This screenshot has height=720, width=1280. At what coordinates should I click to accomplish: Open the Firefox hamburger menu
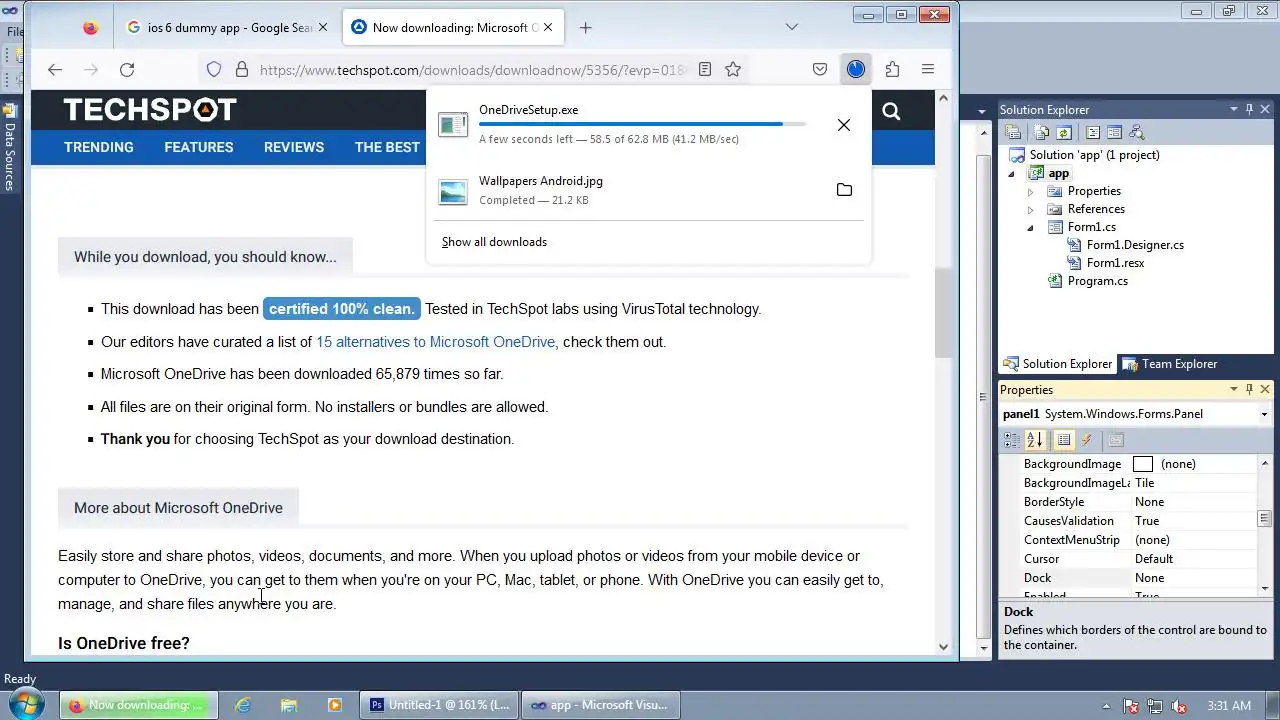(x=928, y=69)
